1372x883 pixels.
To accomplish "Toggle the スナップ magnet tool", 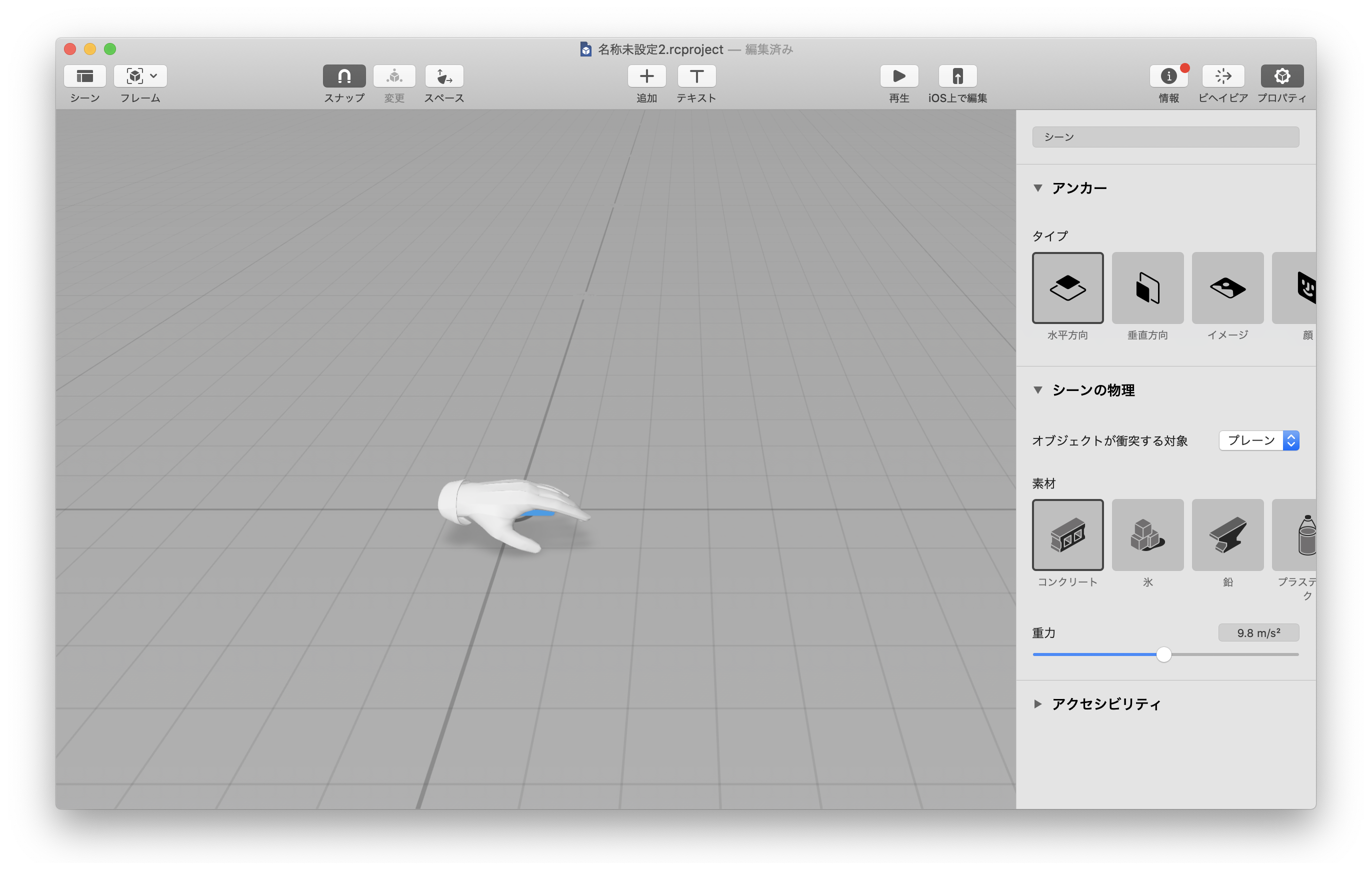I will [x=344, y=76].
